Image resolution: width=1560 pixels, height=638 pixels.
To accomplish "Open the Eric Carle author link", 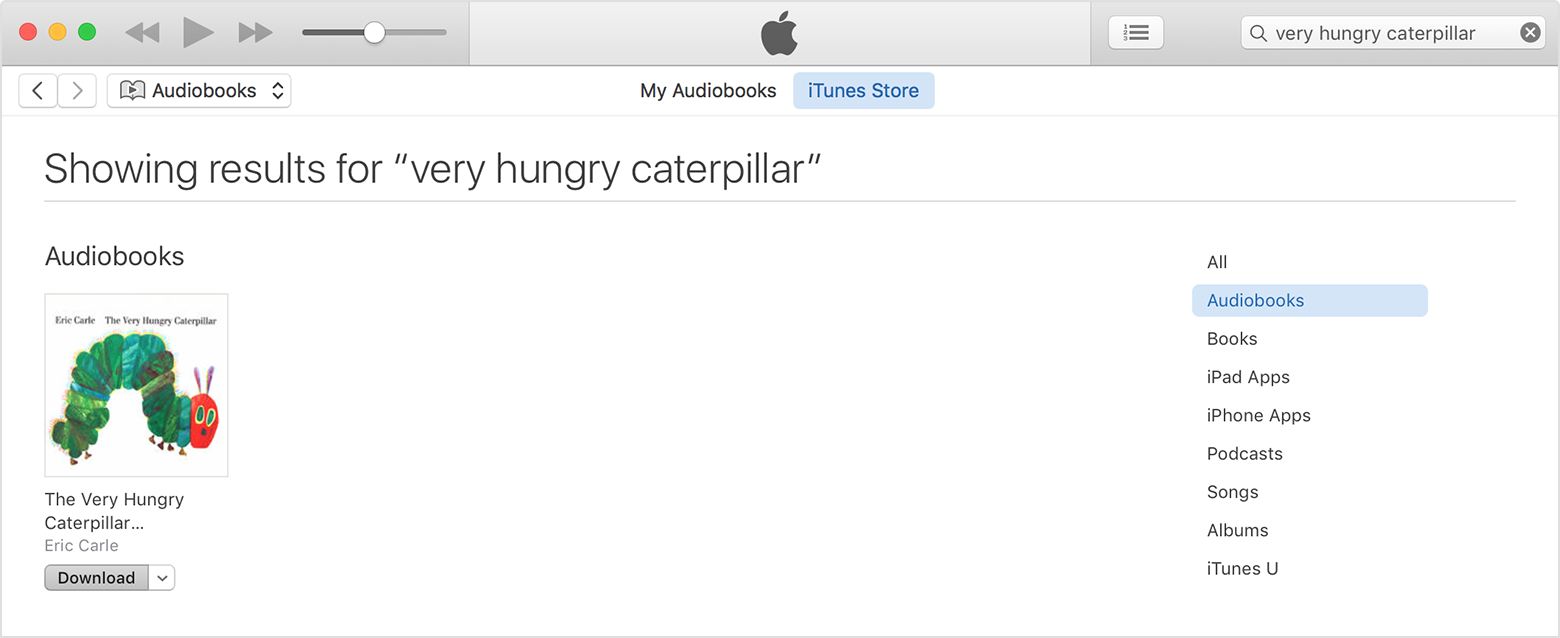I will 82,546.
